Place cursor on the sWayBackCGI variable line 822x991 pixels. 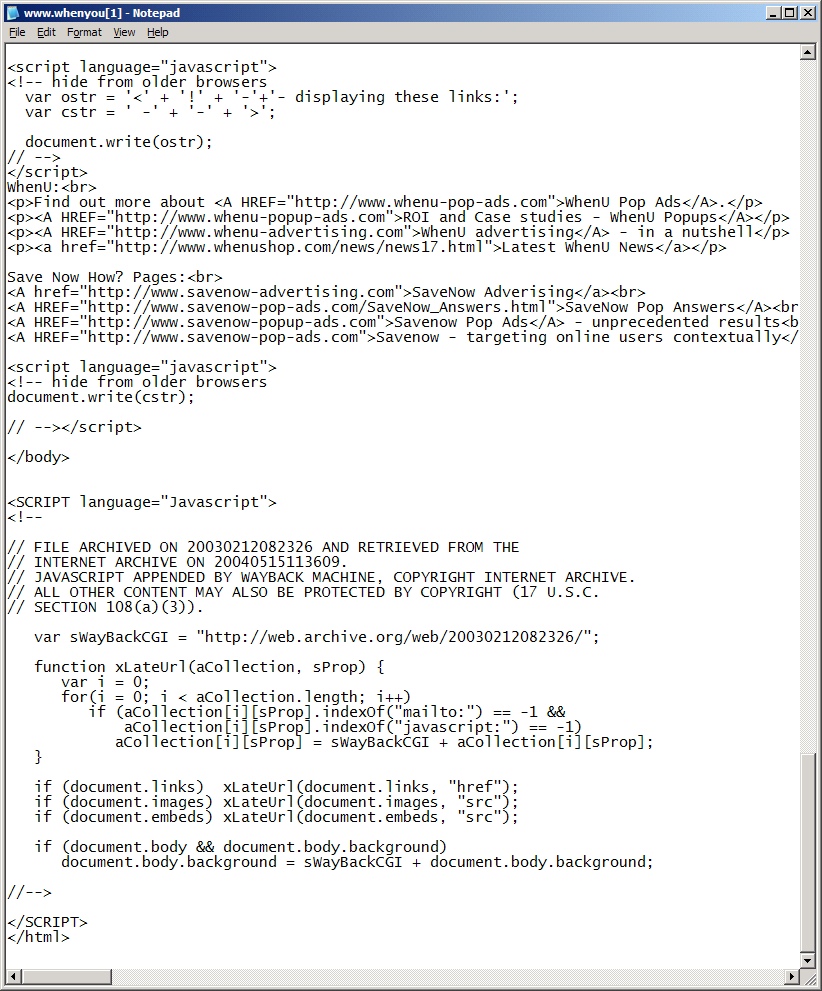(317, 636)
